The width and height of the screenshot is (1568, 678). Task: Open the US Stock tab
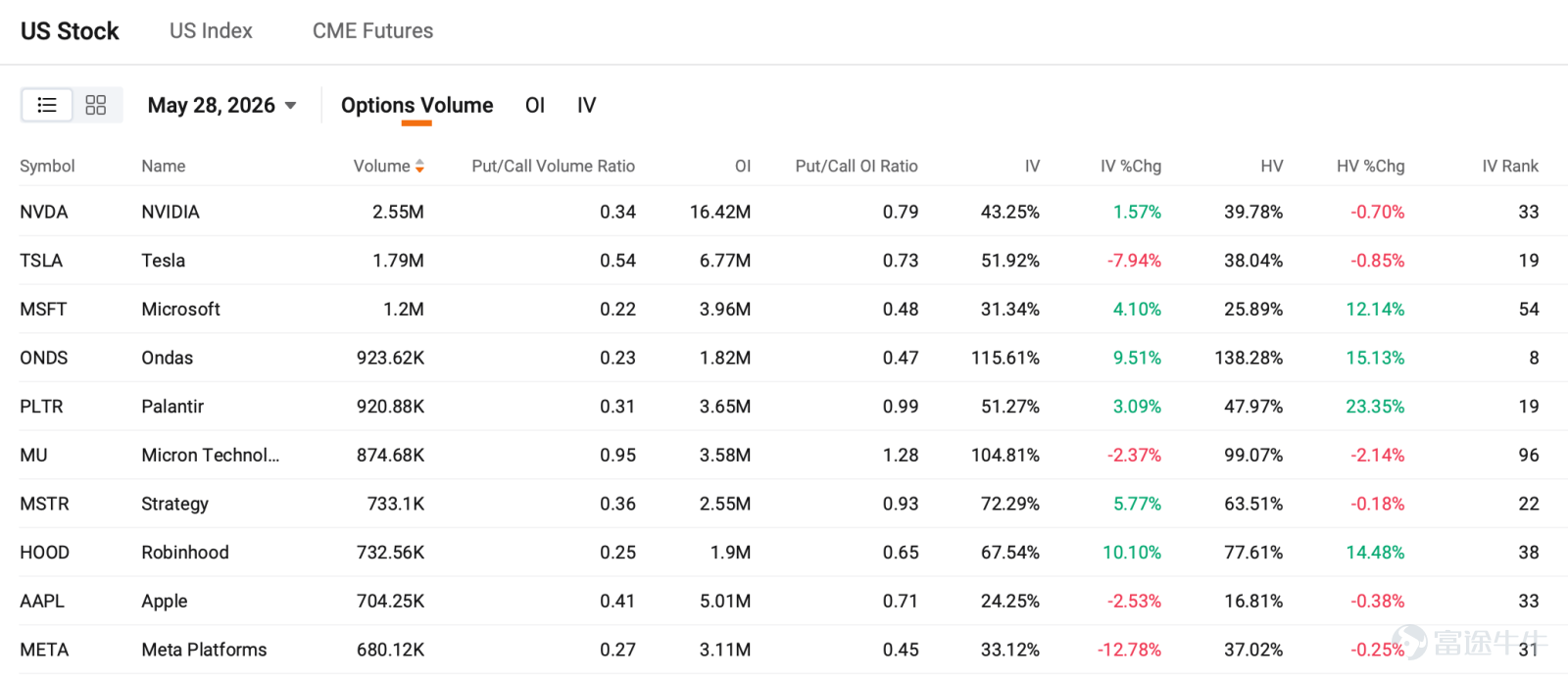coord(70,31)
